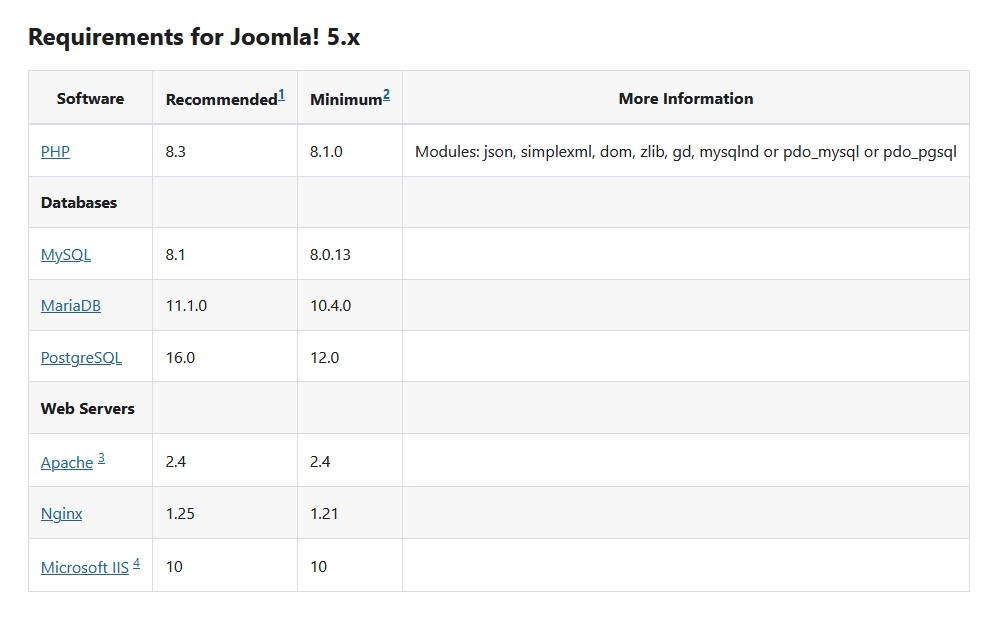
Task: Click the MariaDB recommended version 11.1.0 cell
Action: coord(186,305)
